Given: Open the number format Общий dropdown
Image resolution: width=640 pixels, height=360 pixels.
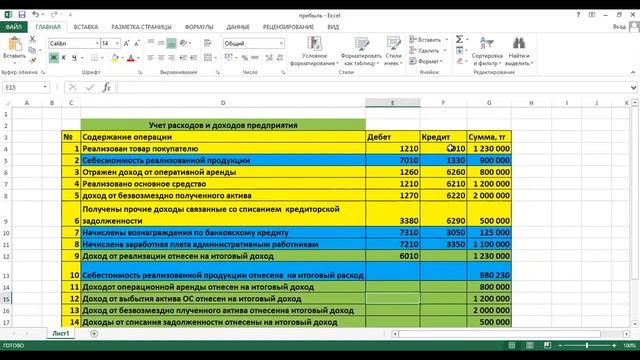Looking at the screenshot, I should [x=281, y=43].
